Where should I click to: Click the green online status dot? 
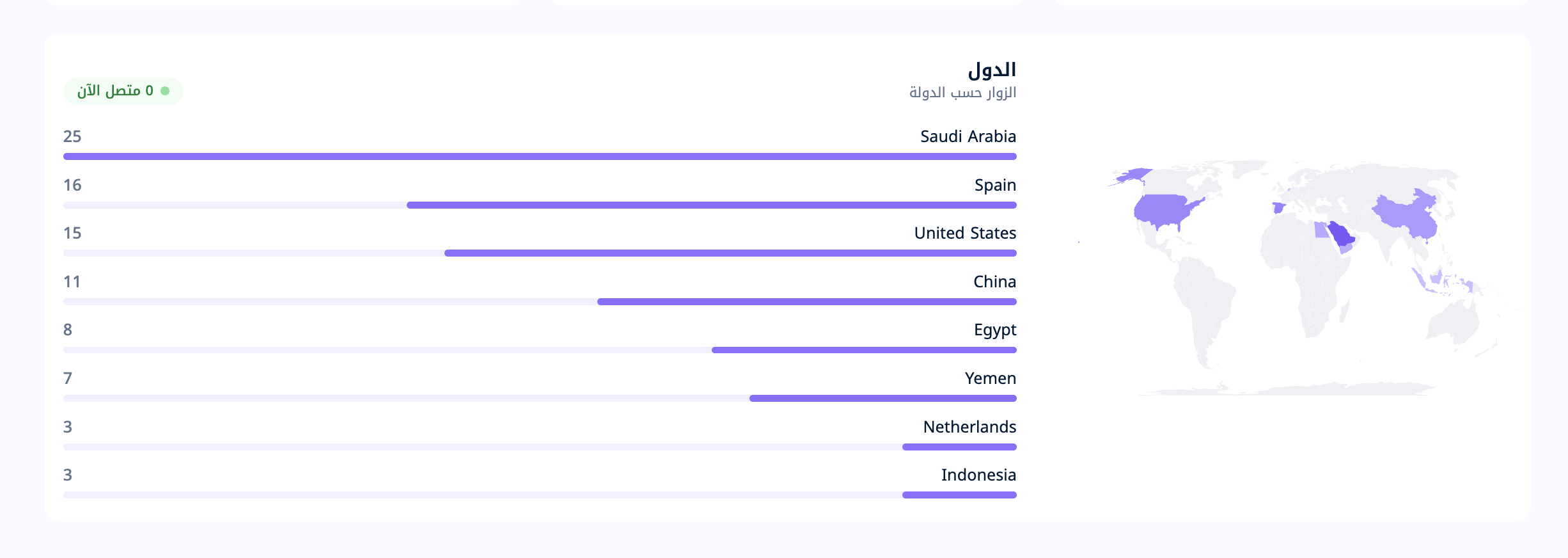tap(165, 91)
